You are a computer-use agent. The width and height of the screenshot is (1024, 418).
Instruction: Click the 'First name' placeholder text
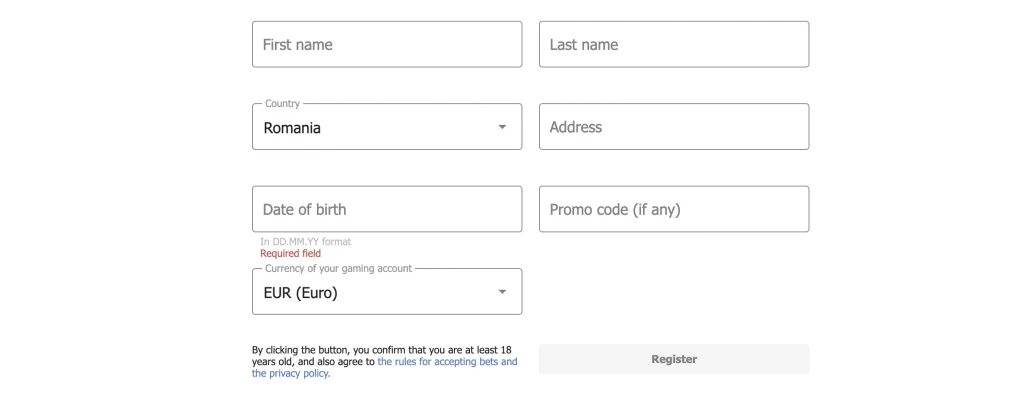pyautogui.click(x=297, y=45)
